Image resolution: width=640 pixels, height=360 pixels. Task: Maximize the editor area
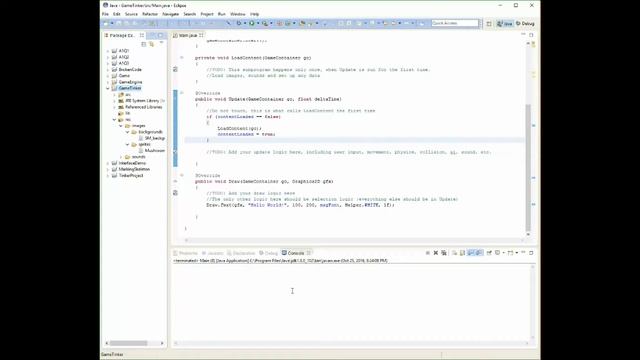pos(531,35)
